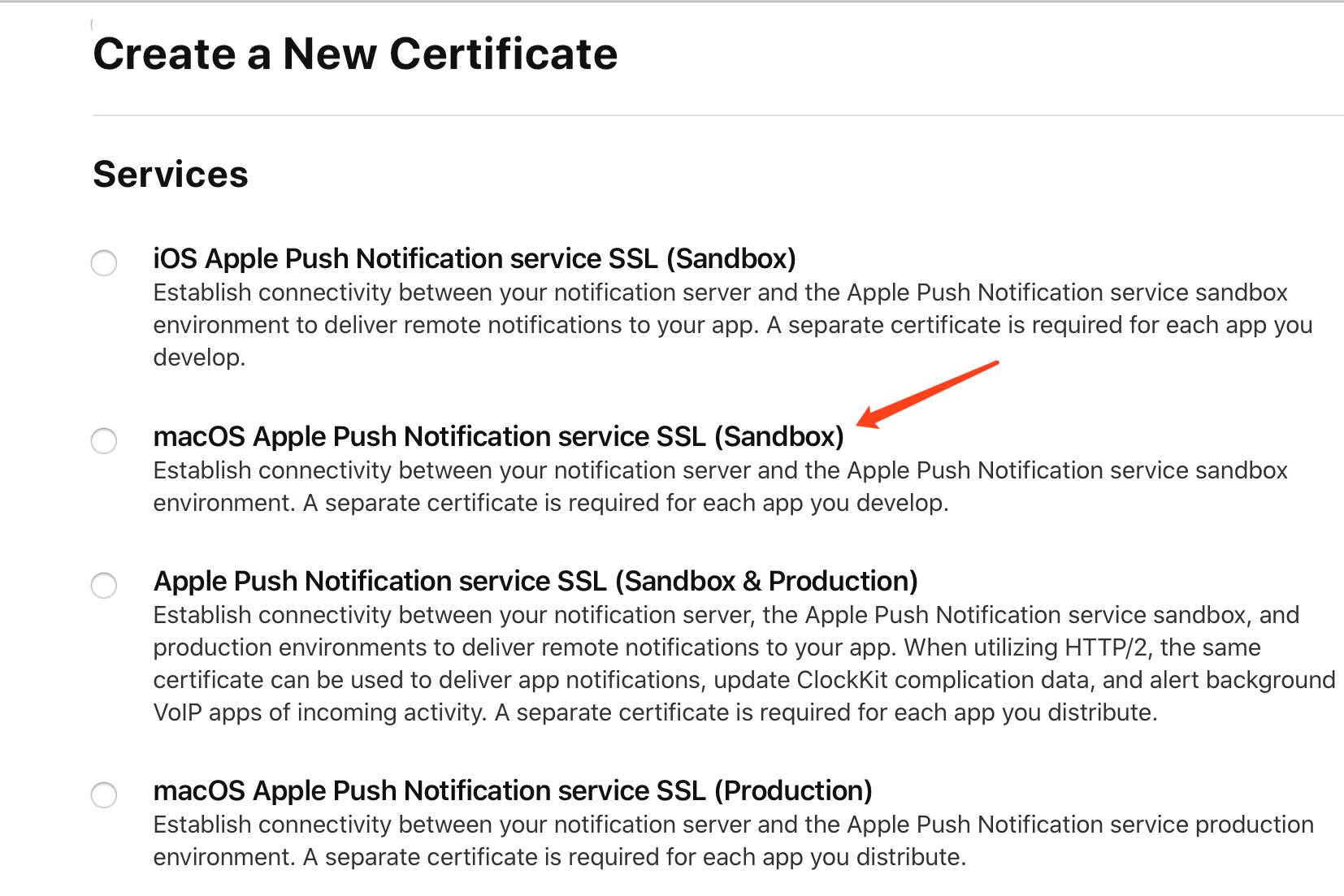1344x896 pixels.
Task: Click the Create a New Certificate heading
Action: coord(355,54)
